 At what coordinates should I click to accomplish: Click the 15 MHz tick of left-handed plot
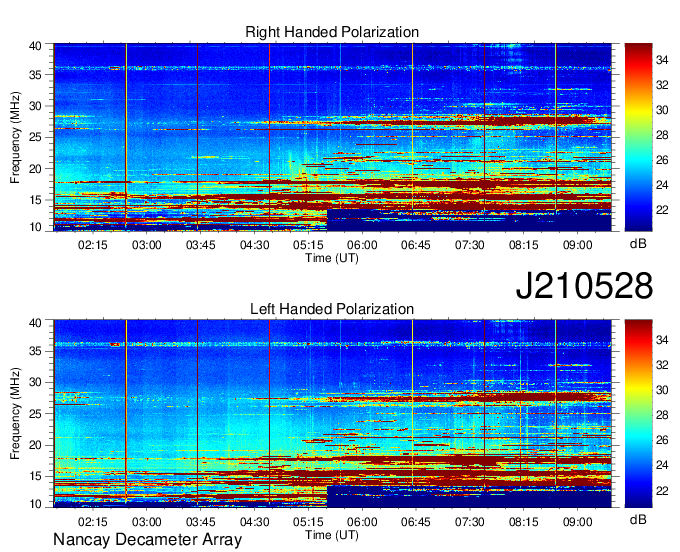35,476
